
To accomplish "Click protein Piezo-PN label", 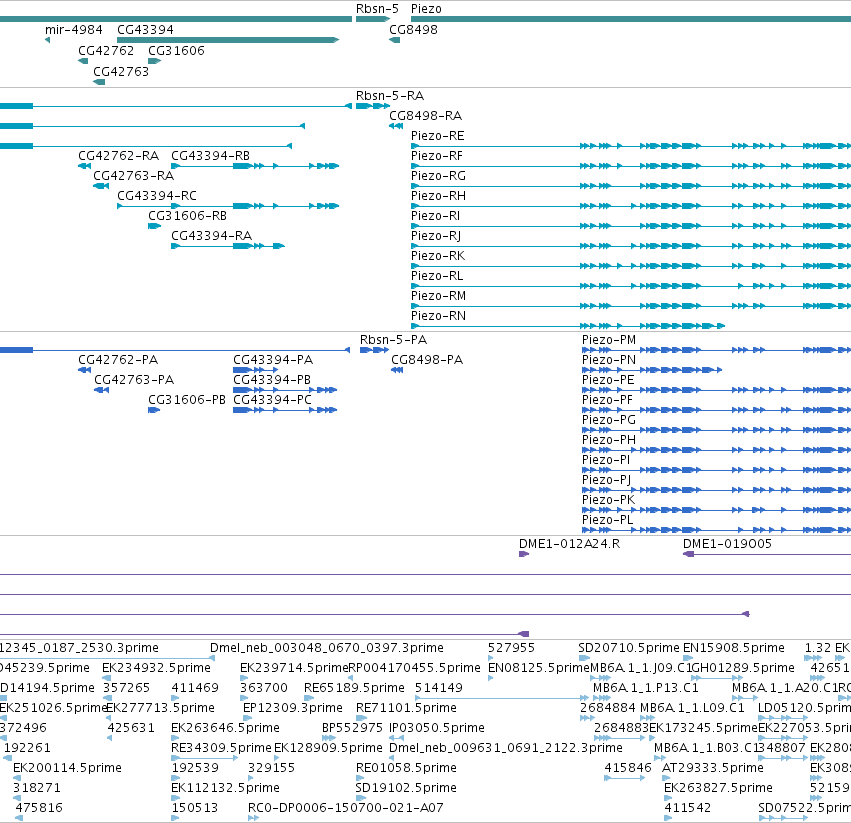I will coord(609,360).
